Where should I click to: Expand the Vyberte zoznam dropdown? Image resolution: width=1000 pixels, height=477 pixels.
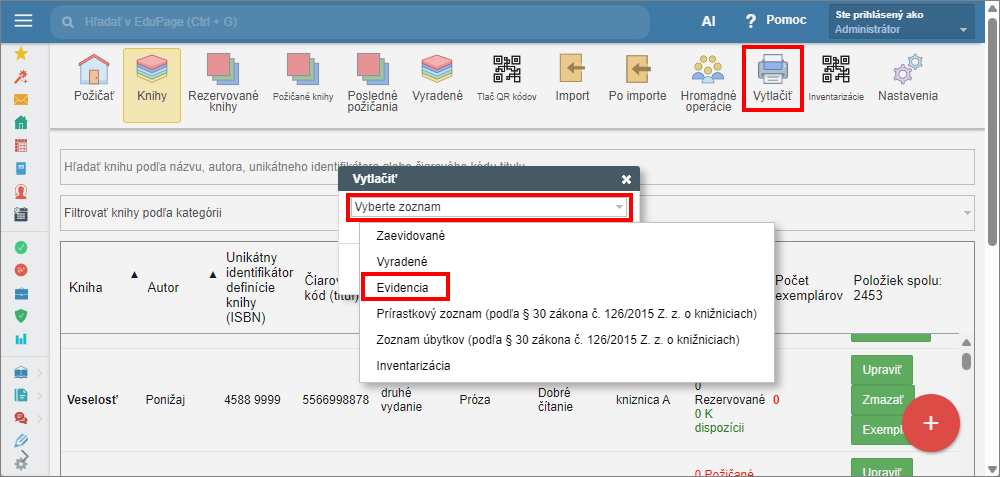point(489,207)
